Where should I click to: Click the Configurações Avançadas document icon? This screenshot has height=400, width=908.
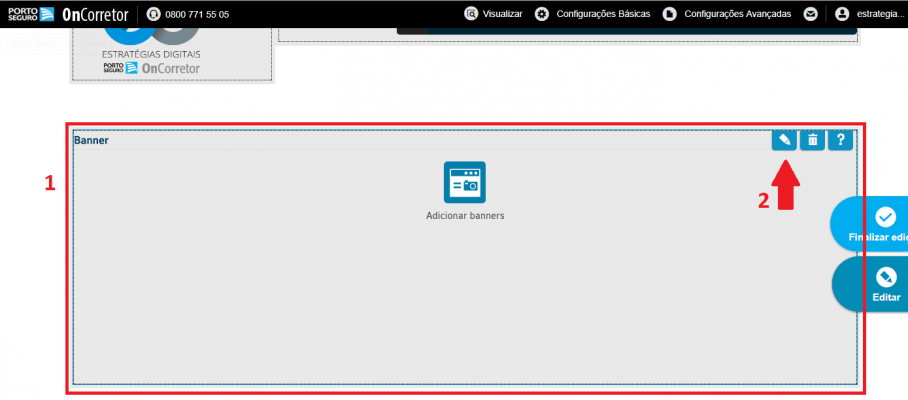(669, 14)
